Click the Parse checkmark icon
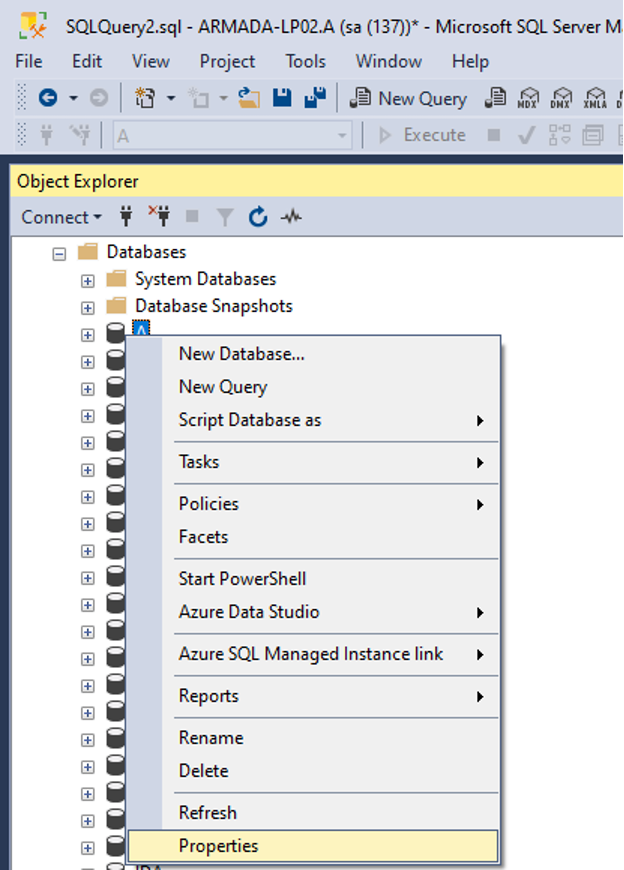 pos(526,135)
